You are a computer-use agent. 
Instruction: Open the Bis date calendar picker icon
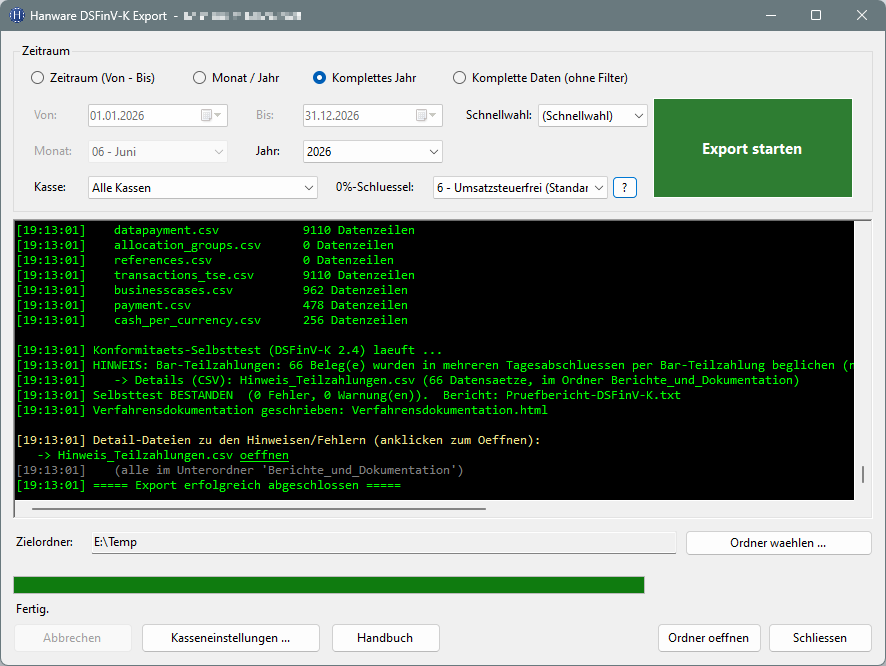coord(426,115)
